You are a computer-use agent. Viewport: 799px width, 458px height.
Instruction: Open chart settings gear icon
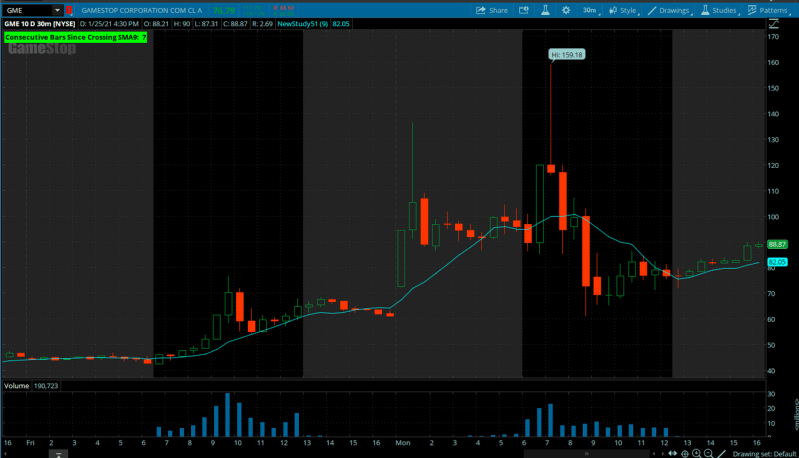tap(566, 10)
